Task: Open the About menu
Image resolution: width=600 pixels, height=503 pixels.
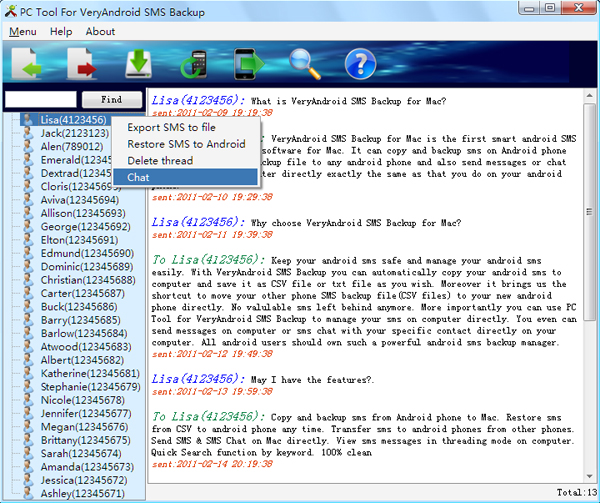Action: coord(100,31)
